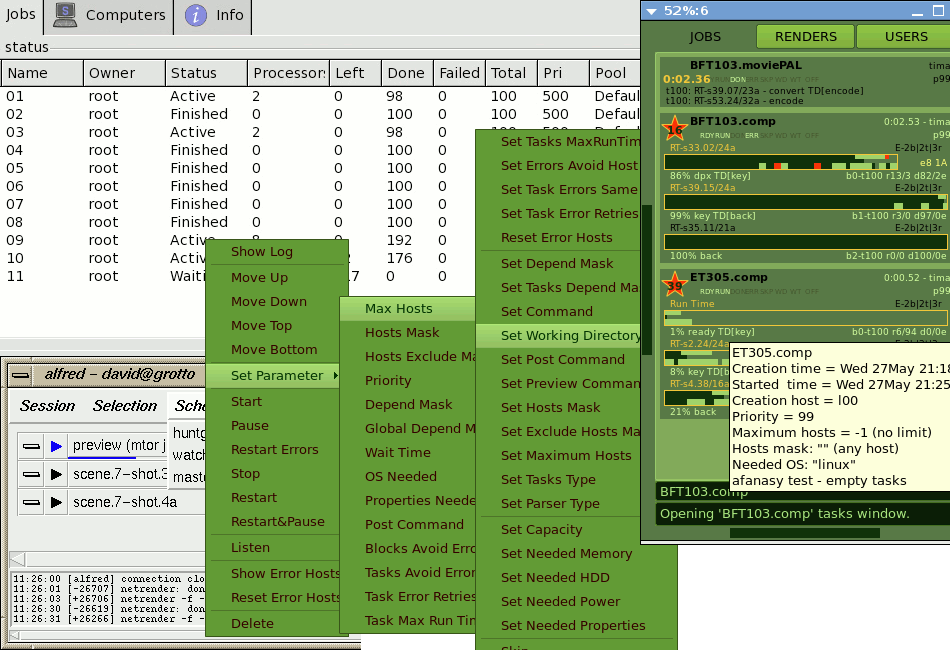Click the star icon beside ET305.comp
This screenshot has height=650, width=950.
point(674,284)
